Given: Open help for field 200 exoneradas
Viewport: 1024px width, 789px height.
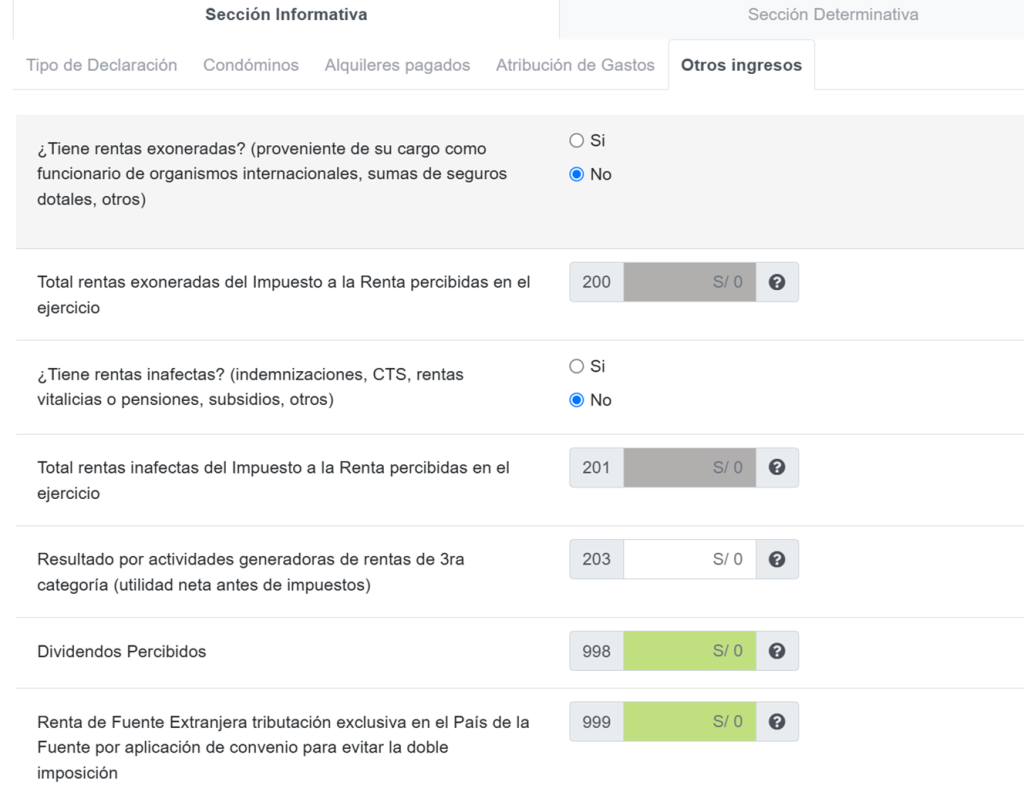Looking at the screenshot, I should point(776,282).
